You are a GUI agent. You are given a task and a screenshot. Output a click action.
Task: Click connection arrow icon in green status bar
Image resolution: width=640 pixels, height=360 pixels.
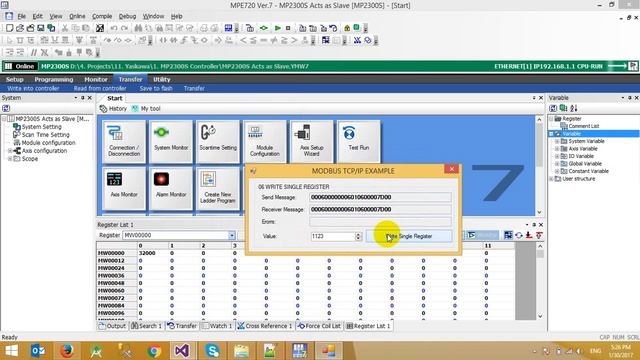[x=618, y=66]
